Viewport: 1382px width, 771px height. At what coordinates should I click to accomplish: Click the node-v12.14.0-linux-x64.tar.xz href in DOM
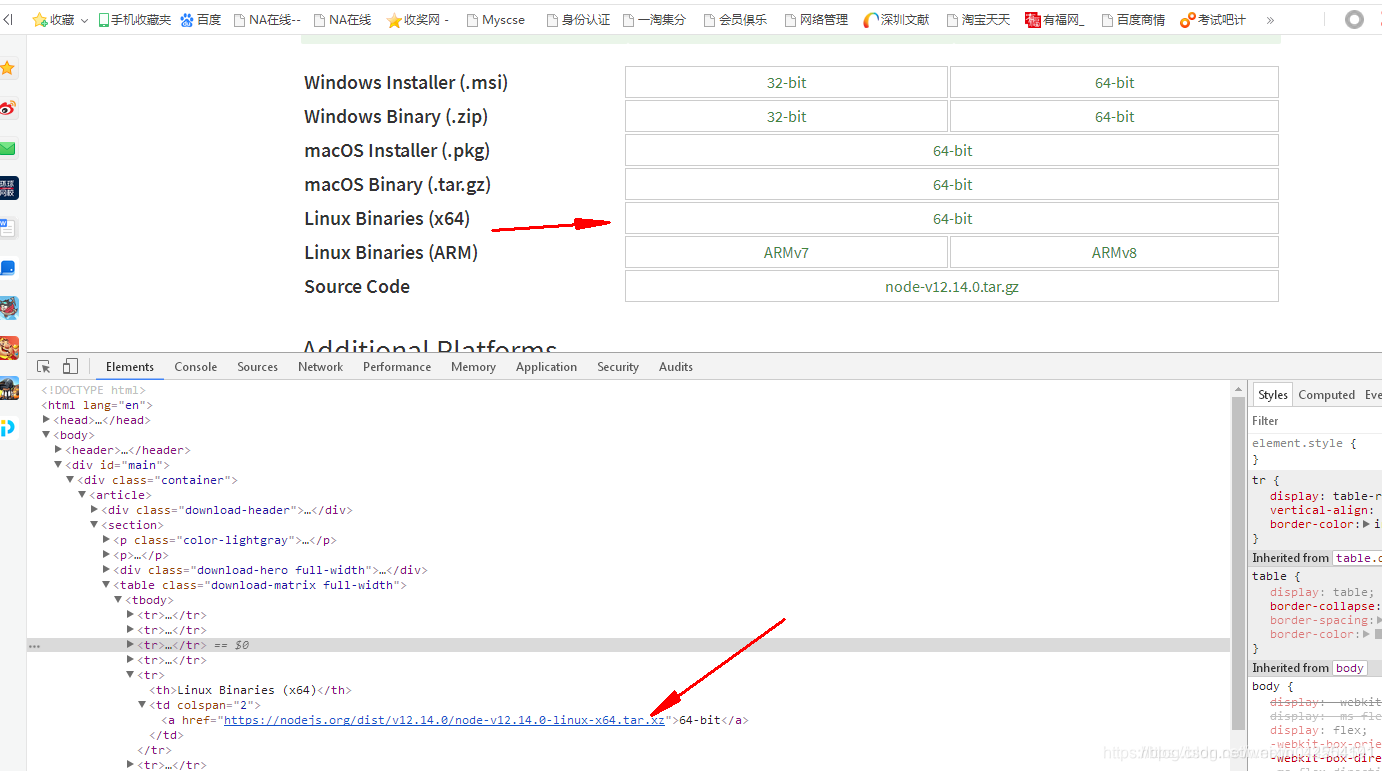click(444, 720)
